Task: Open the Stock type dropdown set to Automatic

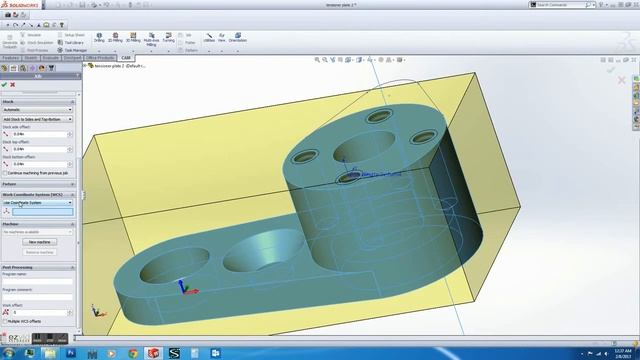Action: [38, 110]
